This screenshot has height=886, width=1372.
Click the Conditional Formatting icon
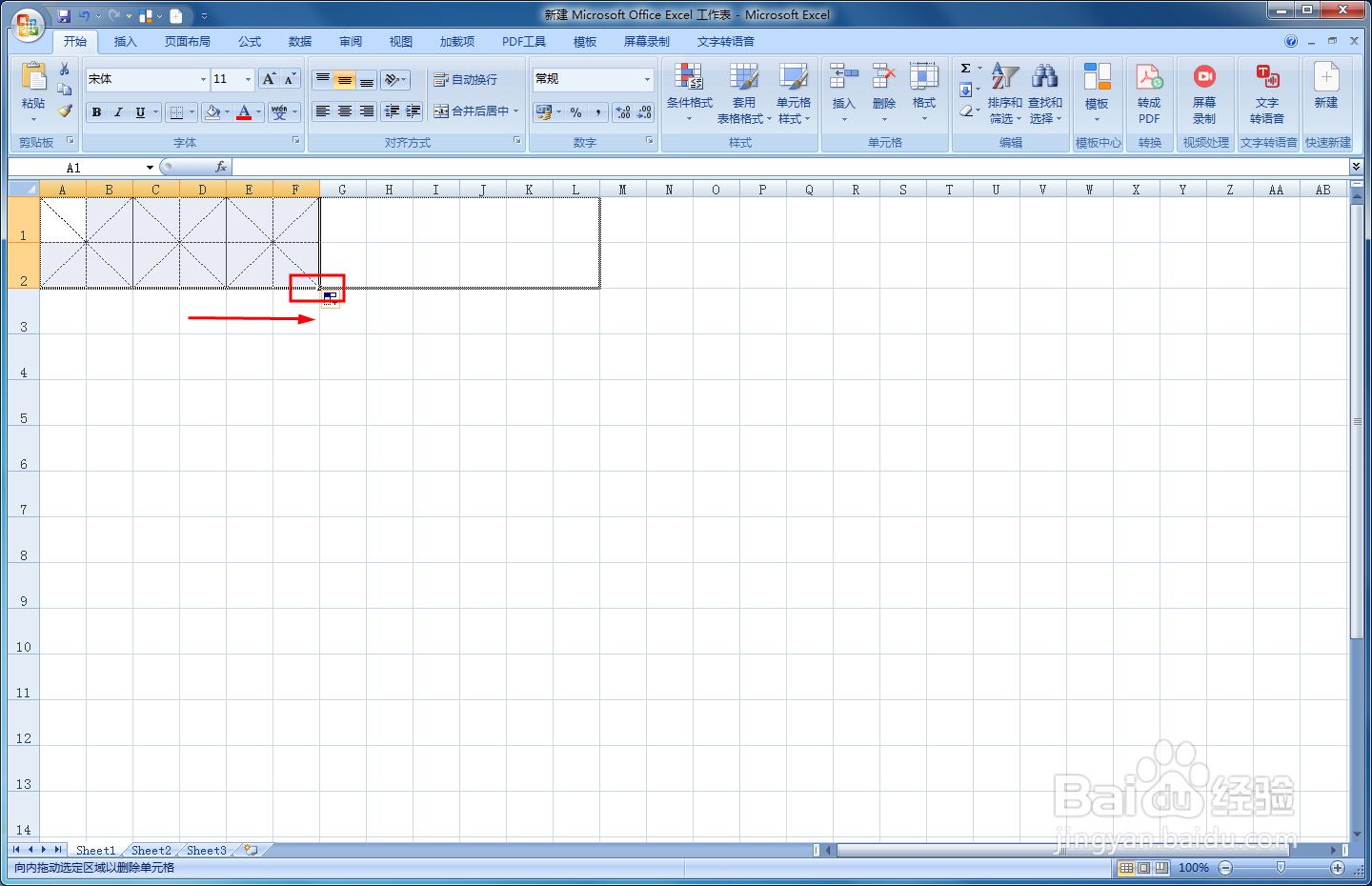(689, 77)
